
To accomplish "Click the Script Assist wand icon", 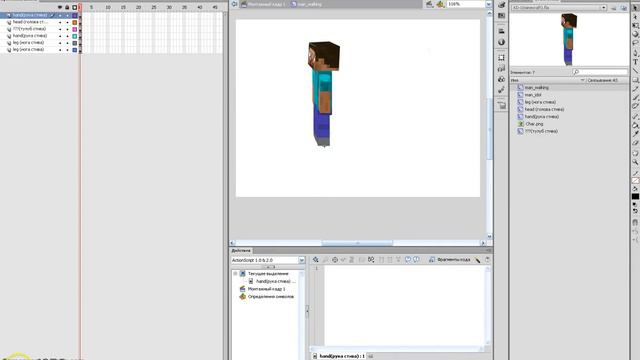I will pos(478,260).
